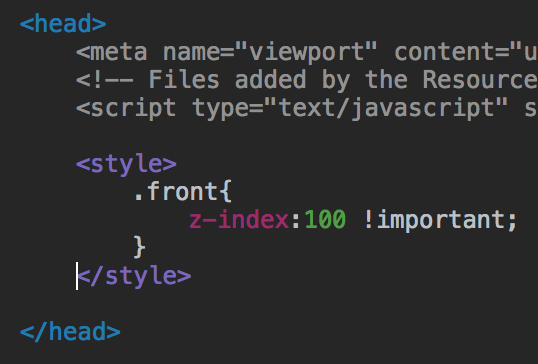The height and width of the screenshot is (364, 538).
Task: Click the closing head tag
Action: click(x=70, y=332)
